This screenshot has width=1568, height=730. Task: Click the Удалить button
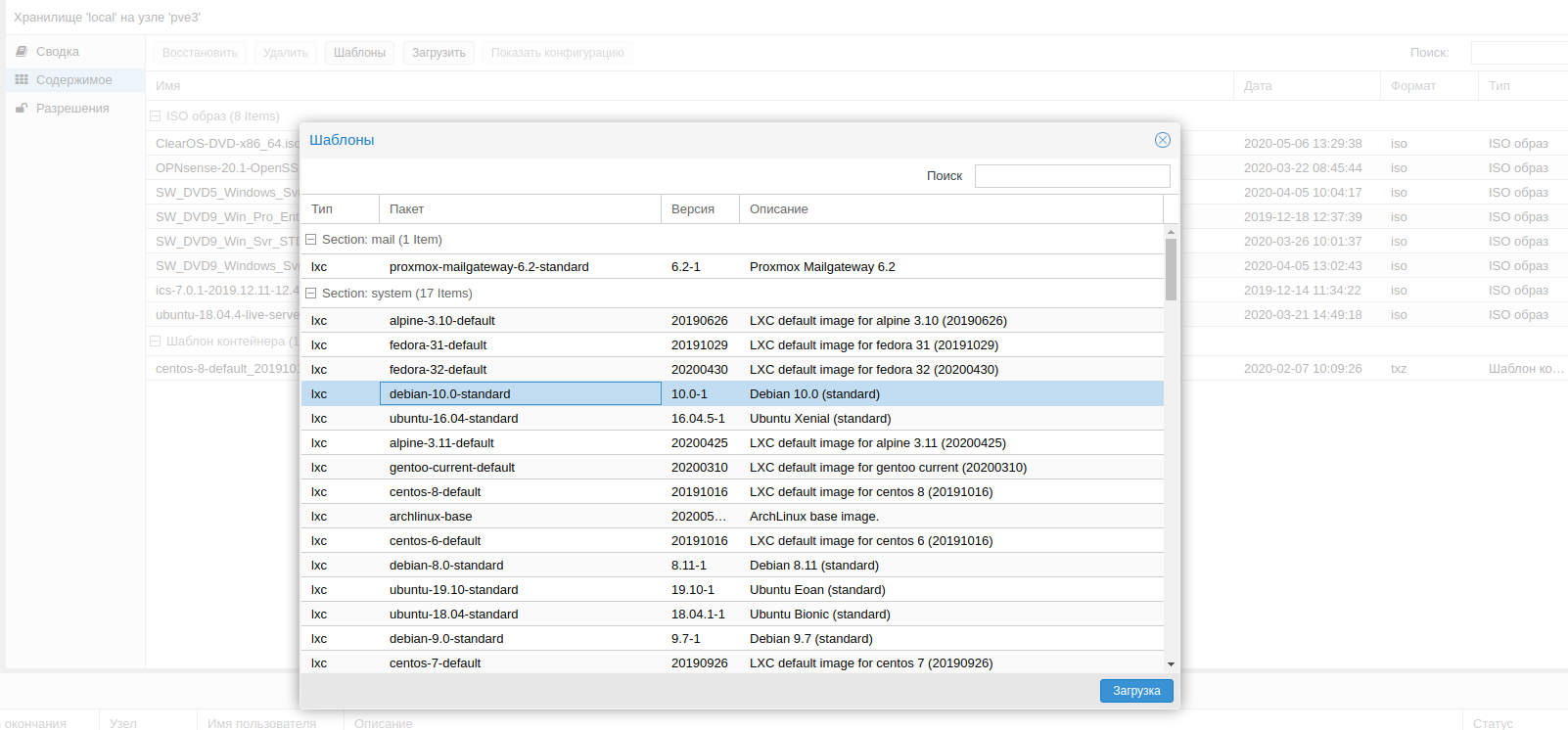286,53
